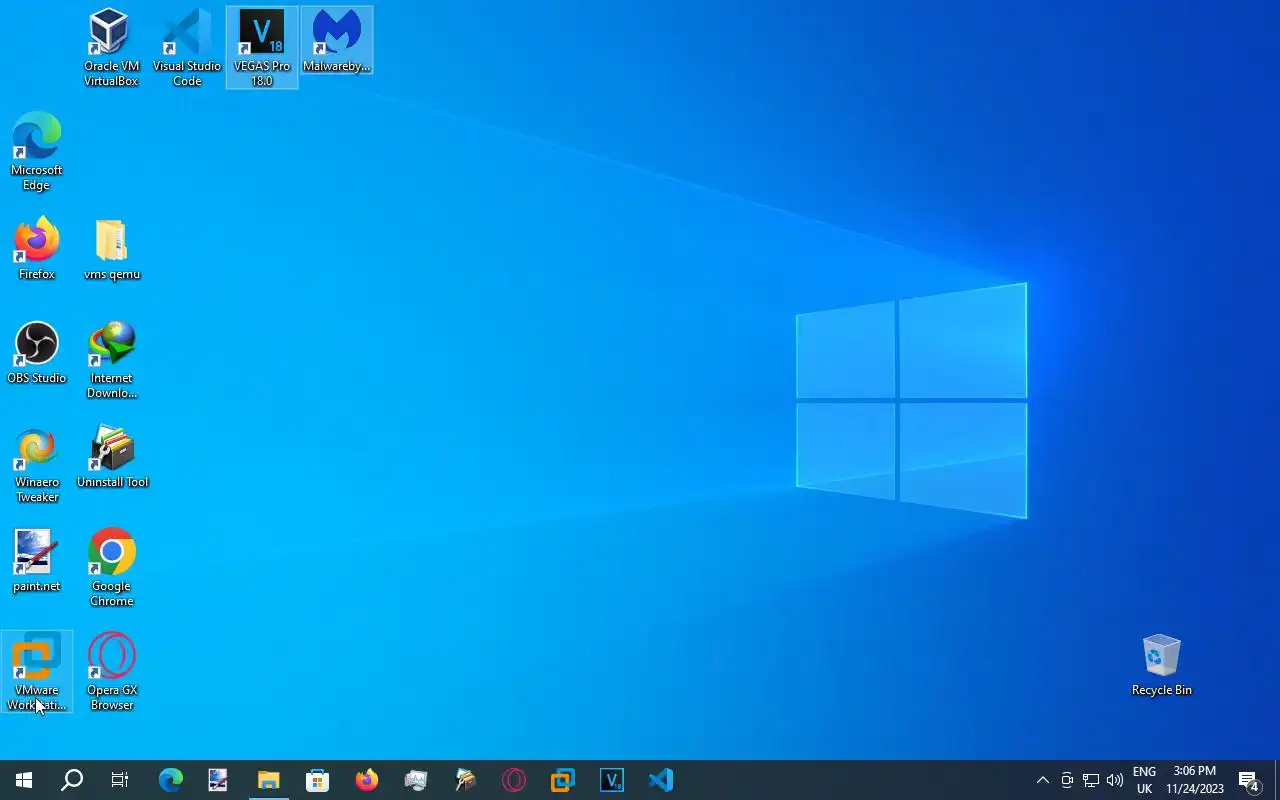Click the Show desktop sliver at taskbar end
This screenshot has width=1280, height=800.
(x=1277, y=780)
